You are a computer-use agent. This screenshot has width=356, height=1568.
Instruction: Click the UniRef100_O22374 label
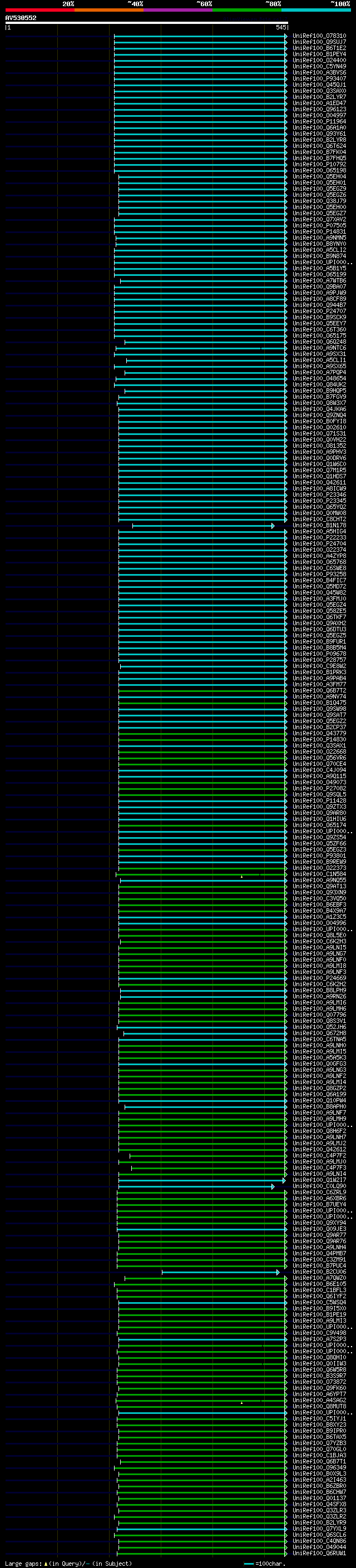coord(319,550)
